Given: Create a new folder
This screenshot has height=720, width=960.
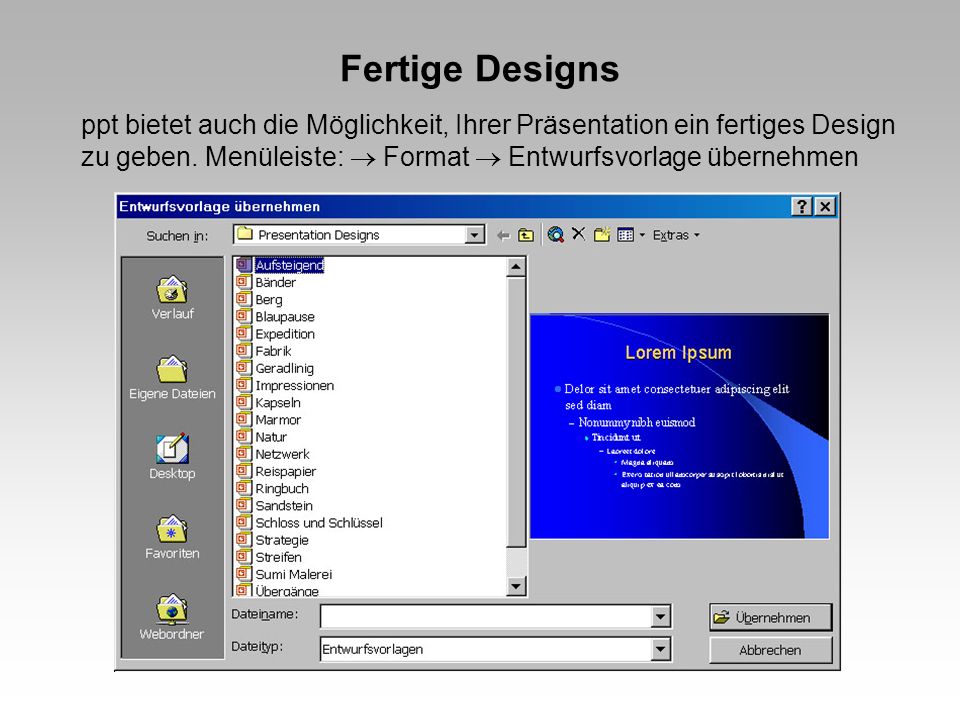Looking at the screenshot, I should click(x=602, y=234).
